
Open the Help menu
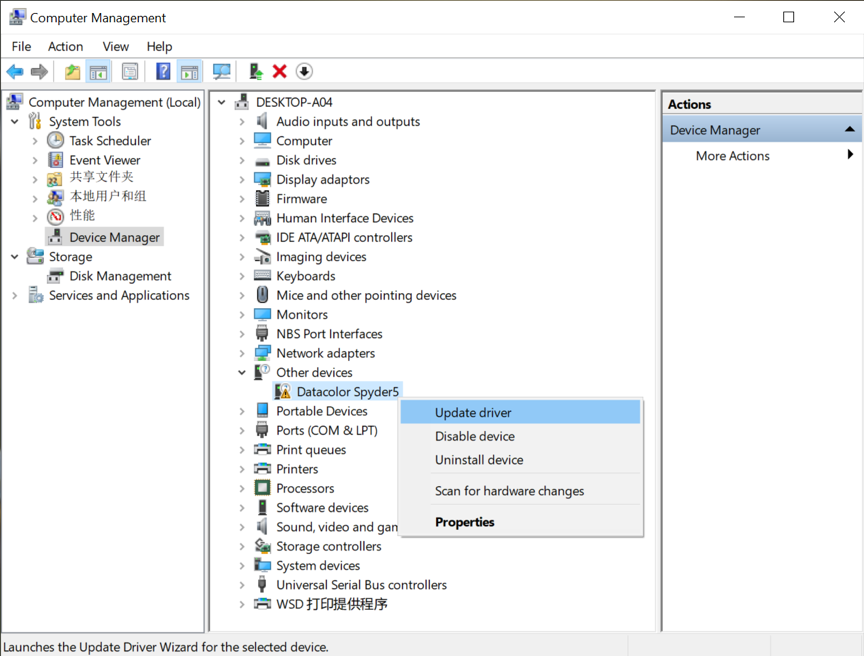click(159, 46)
